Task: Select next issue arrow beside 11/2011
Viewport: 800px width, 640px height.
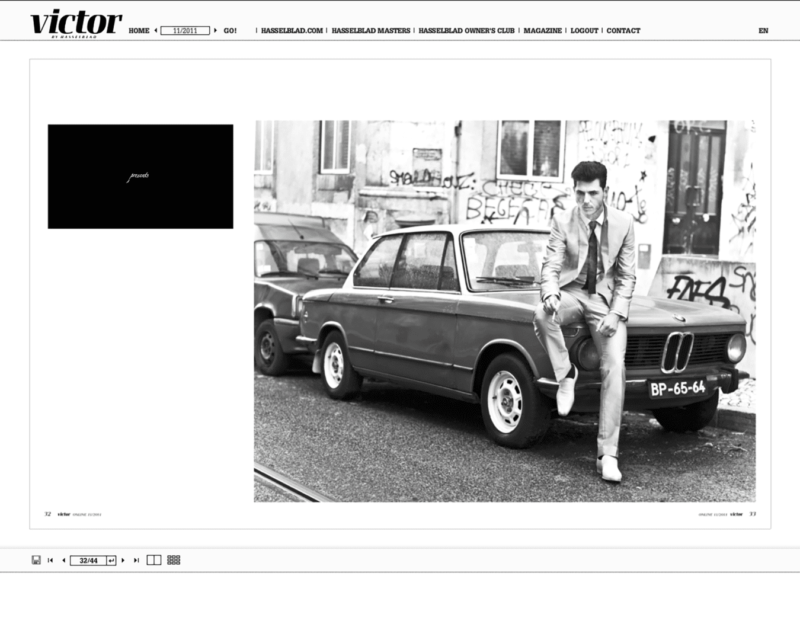Action: click(215, 31)
